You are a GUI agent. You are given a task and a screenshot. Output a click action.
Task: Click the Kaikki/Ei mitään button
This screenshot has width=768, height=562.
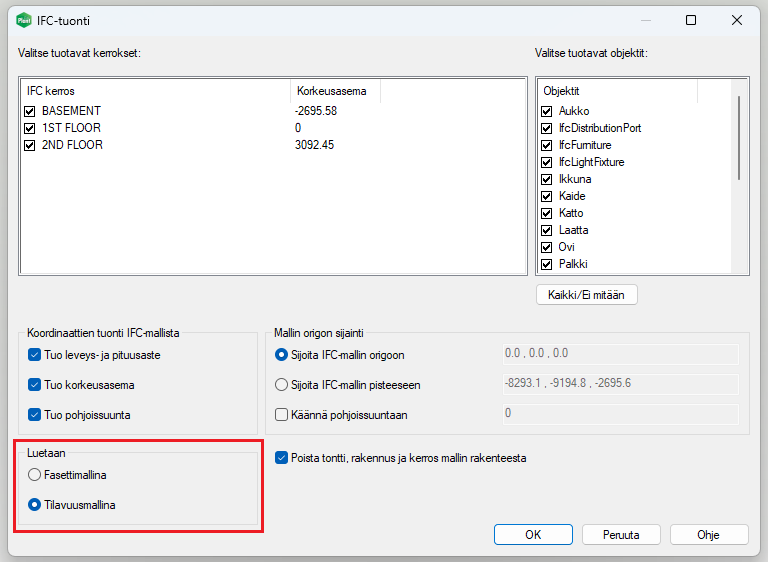pos(587,295)
